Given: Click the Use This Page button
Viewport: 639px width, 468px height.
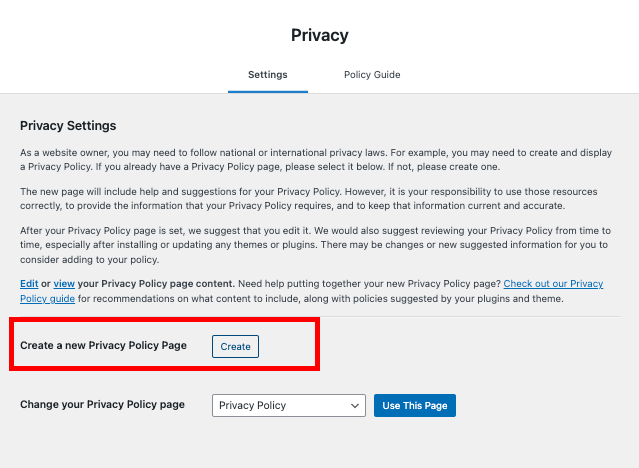Looking at the screenshot, I should click(415, 405).
